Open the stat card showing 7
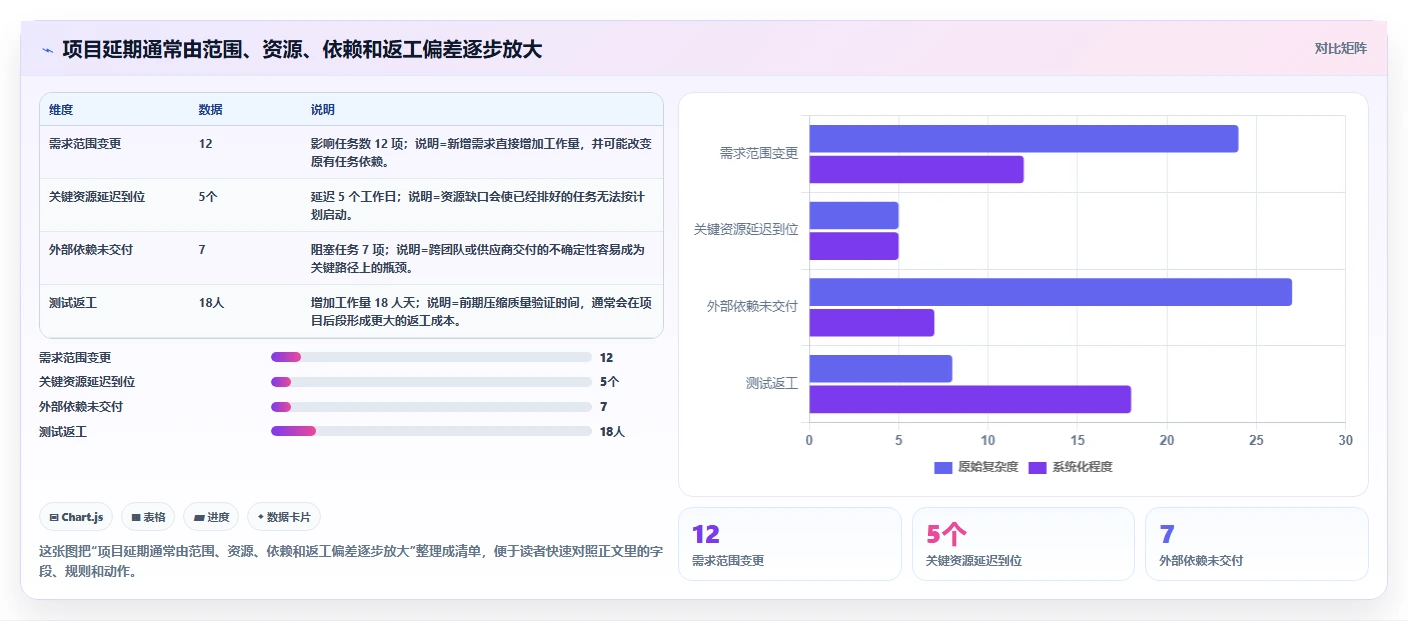 [1256, 544]
